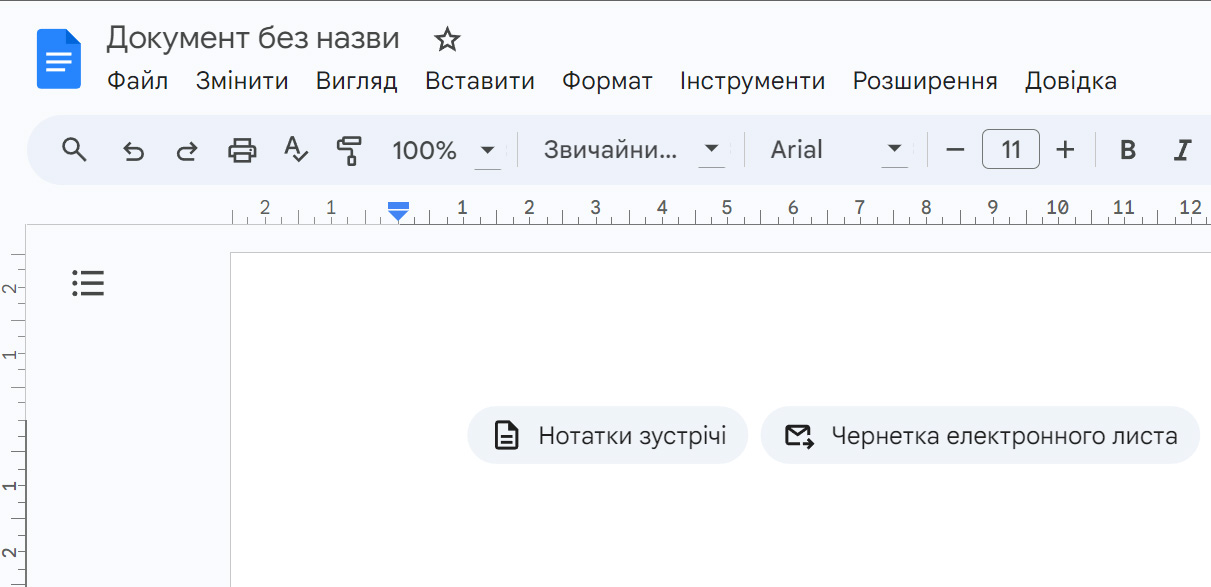Toggle bold formatting

1128,150
